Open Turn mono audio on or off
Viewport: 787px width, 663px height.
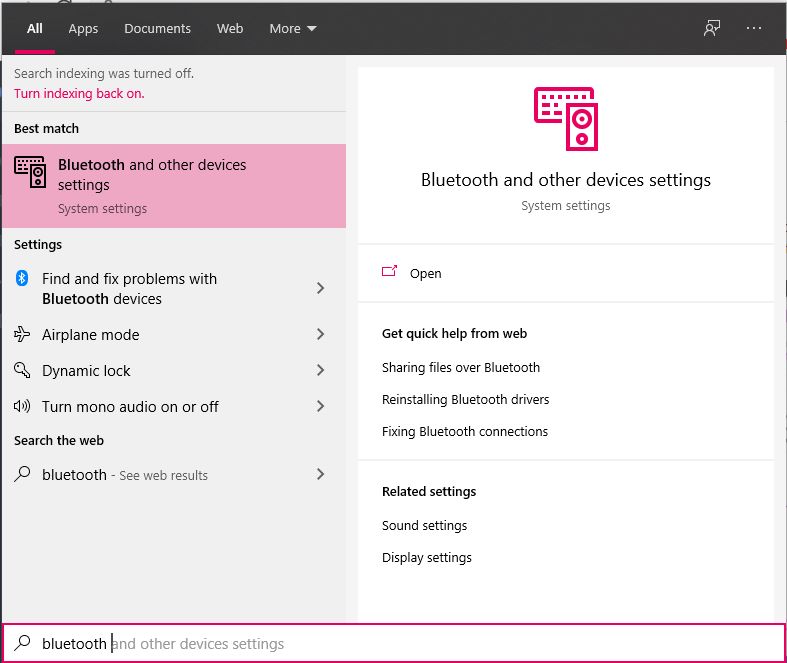[x=174, y=407]
